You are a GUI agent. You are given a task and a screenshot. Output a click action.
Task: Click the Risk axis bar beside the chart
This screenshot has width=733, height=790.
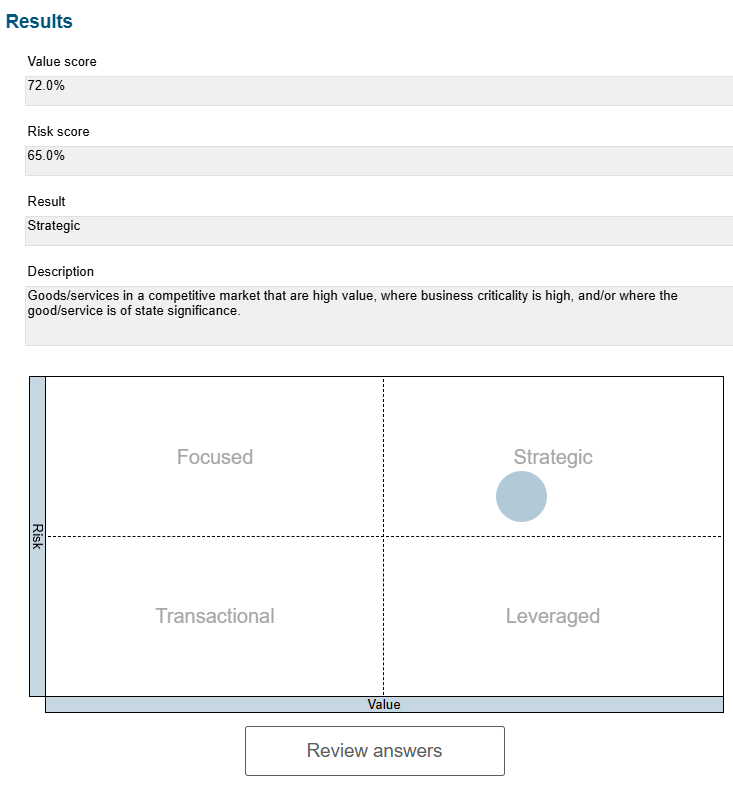(37, 537)
